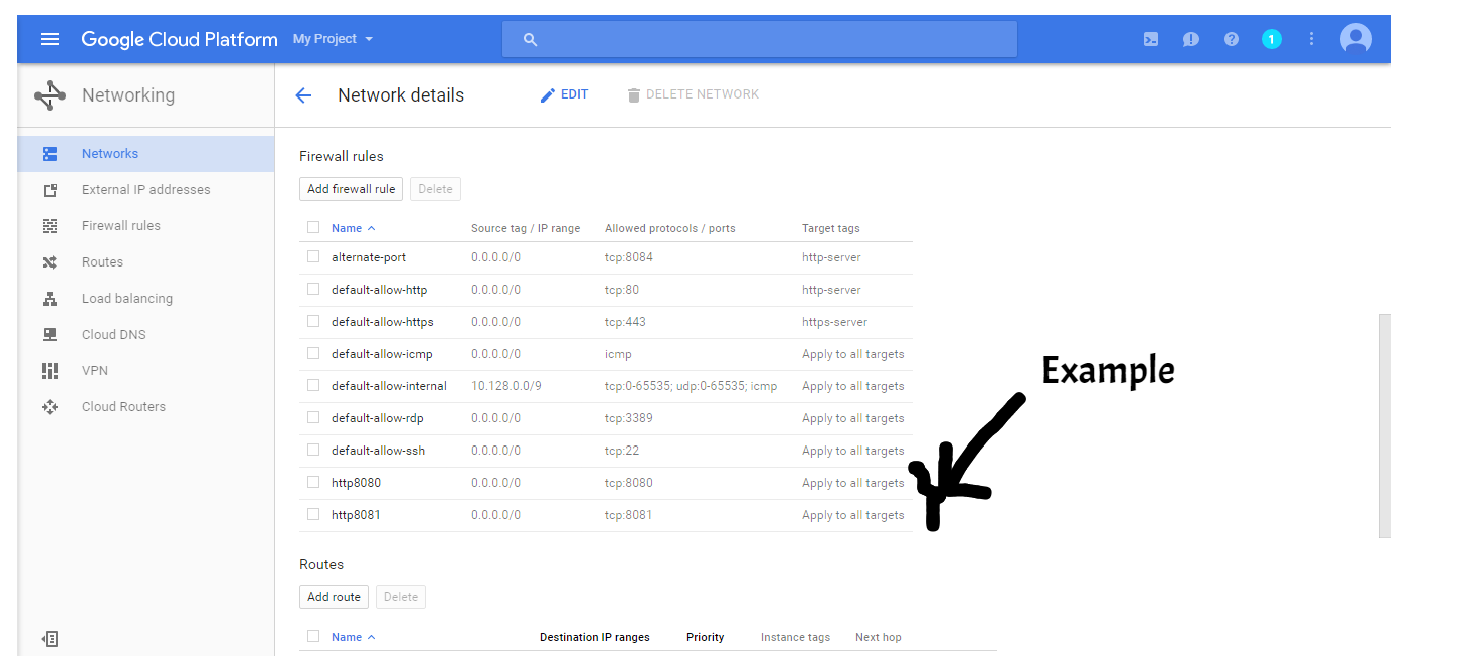
Task: Open the three-dot more options menu
Action: tap(1311, 39)
